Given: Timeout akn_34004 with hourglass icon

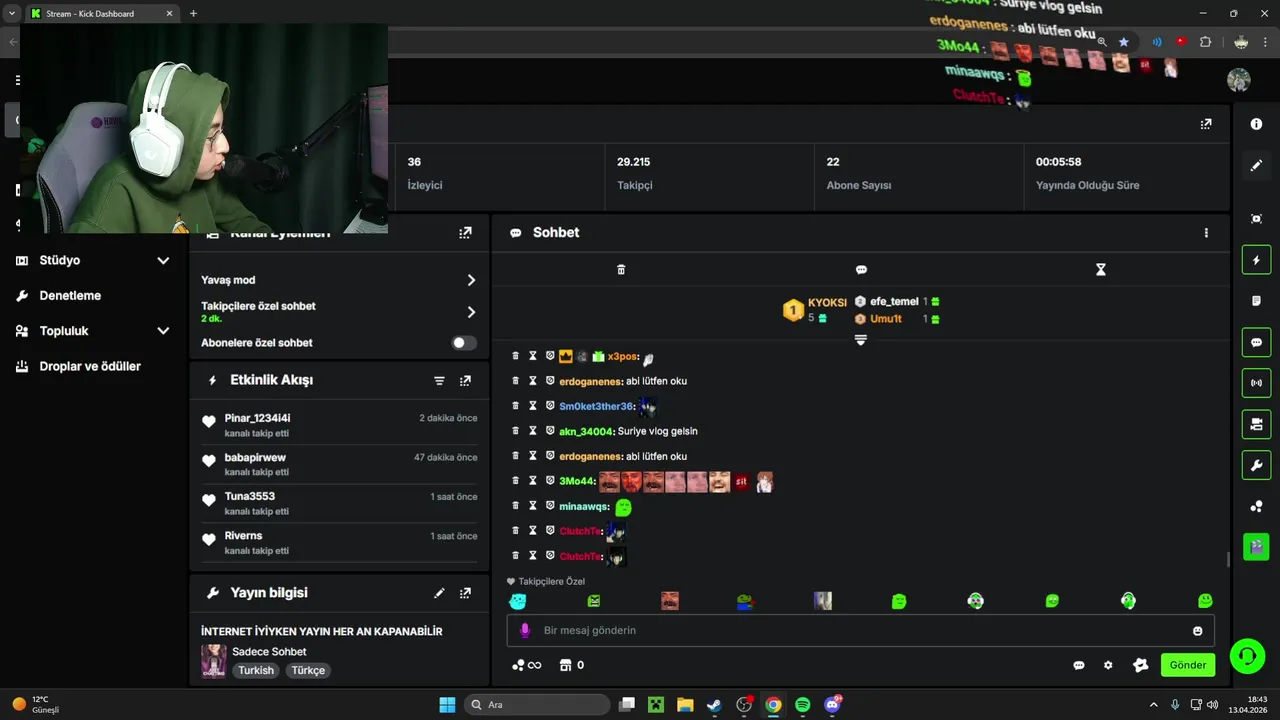Looking at the screenshot, I should [x=533, y=431].
